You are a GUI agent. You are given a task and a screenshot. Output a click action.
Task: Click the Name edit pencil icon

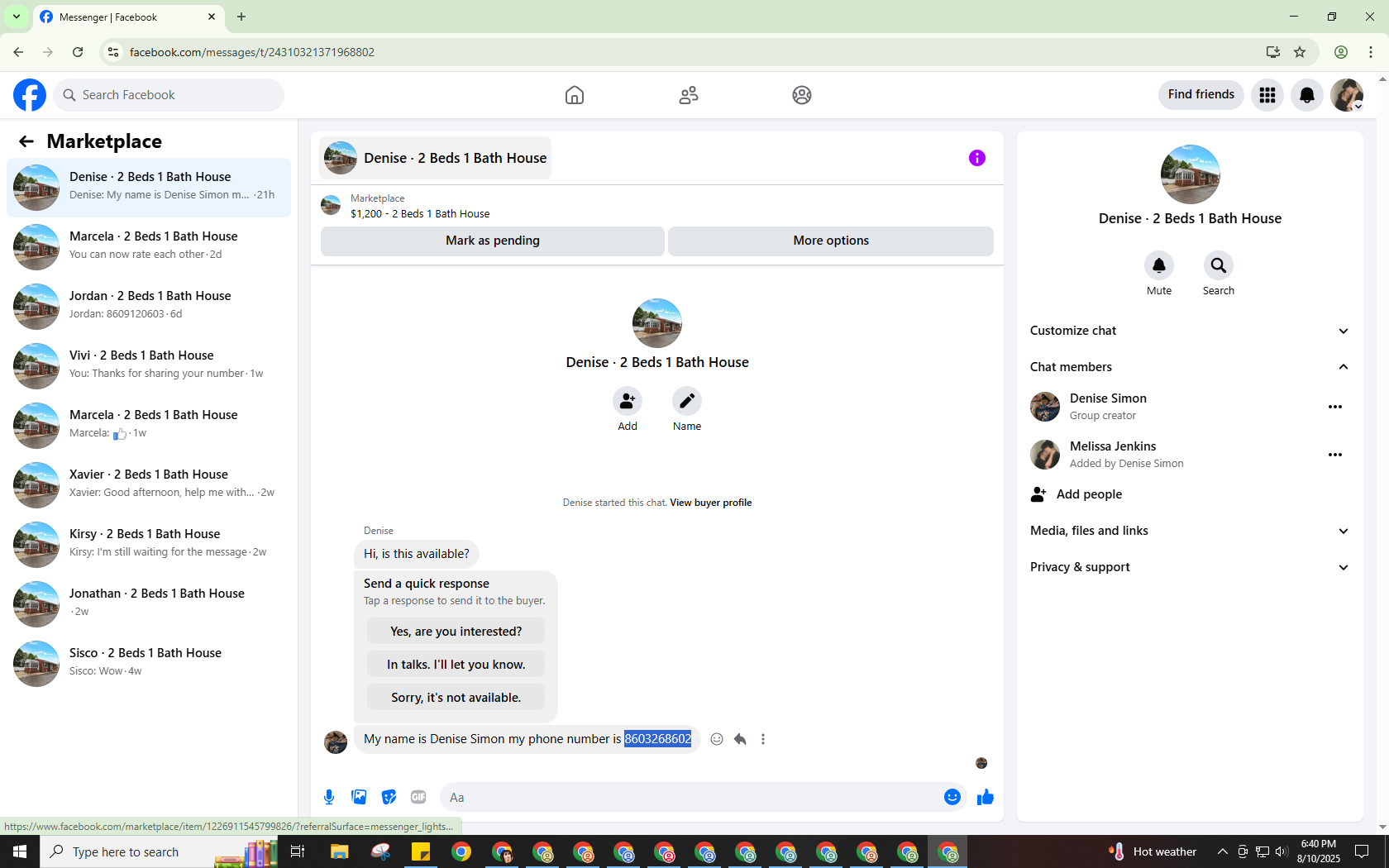point(687,401)
